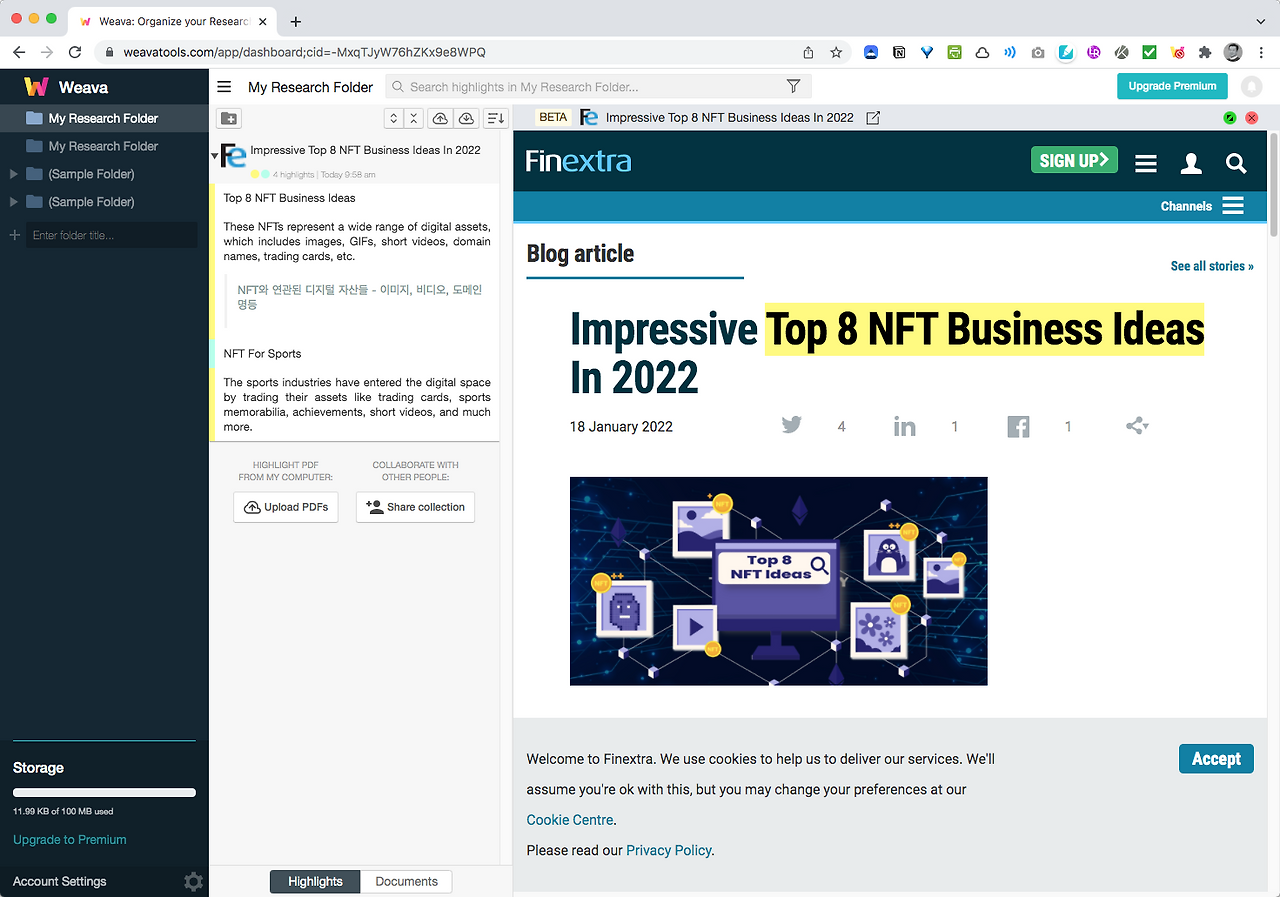Expand all highlights using the expand-all icon

click(x=394, y=118)
